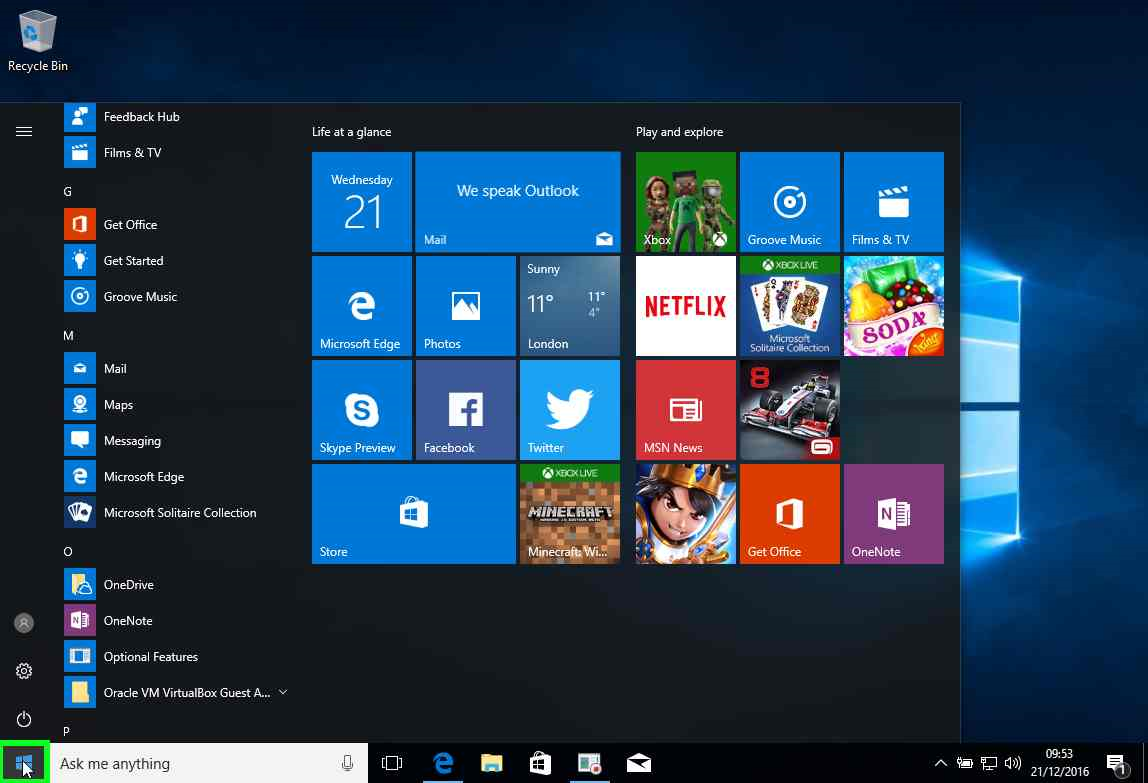Image resolution: width=1148 pixels, height=783 pixels.
Task: Launch Skype Preview tile
Action: coord(362,409)
